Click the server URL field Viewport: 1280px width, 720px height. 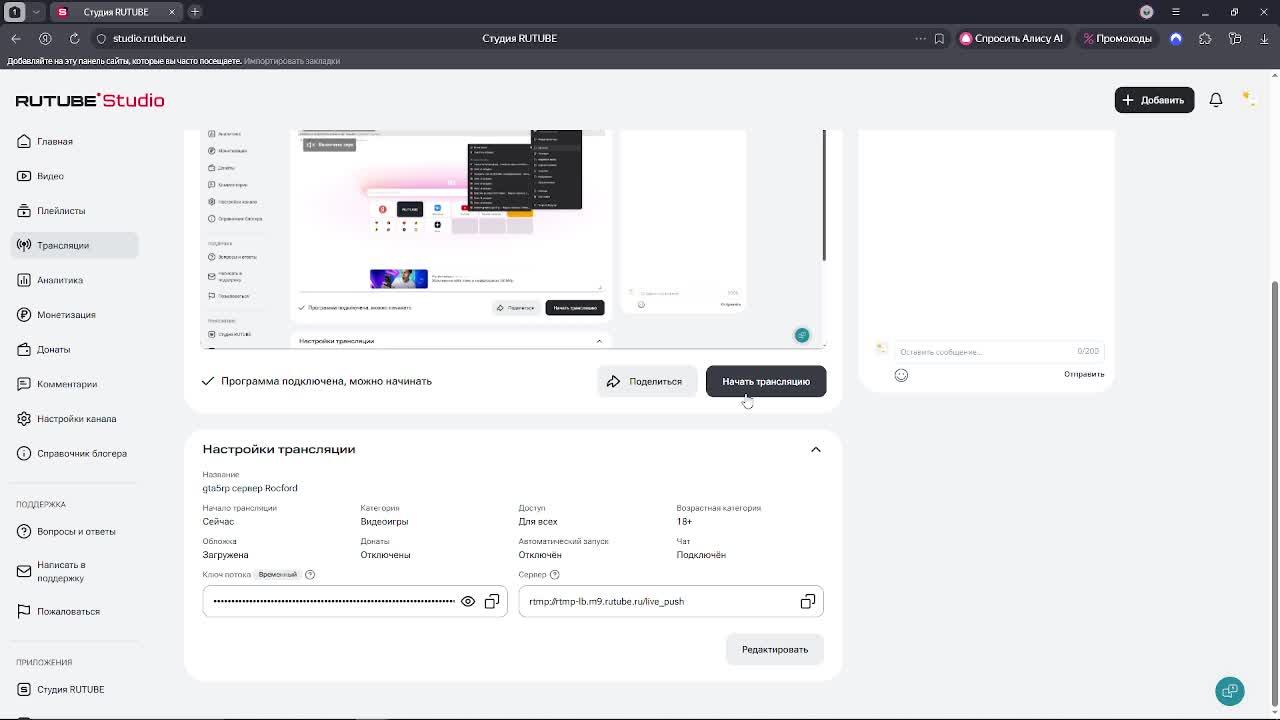(671, 601)
